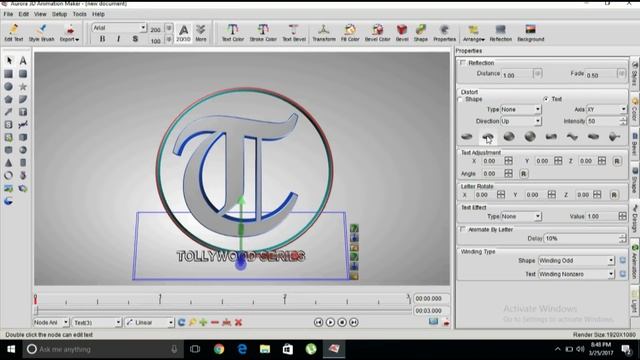Select the pentagon shape tool

(x=9, y=99)
